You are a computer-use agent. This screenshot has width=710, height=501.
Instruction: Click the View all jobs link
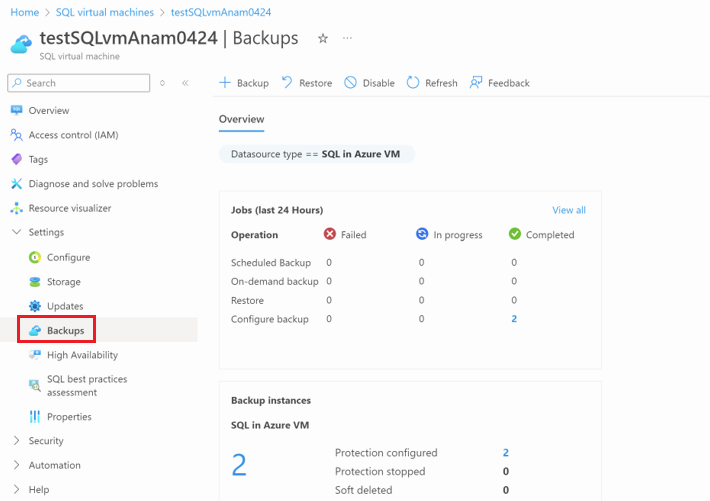coord(569,210)
